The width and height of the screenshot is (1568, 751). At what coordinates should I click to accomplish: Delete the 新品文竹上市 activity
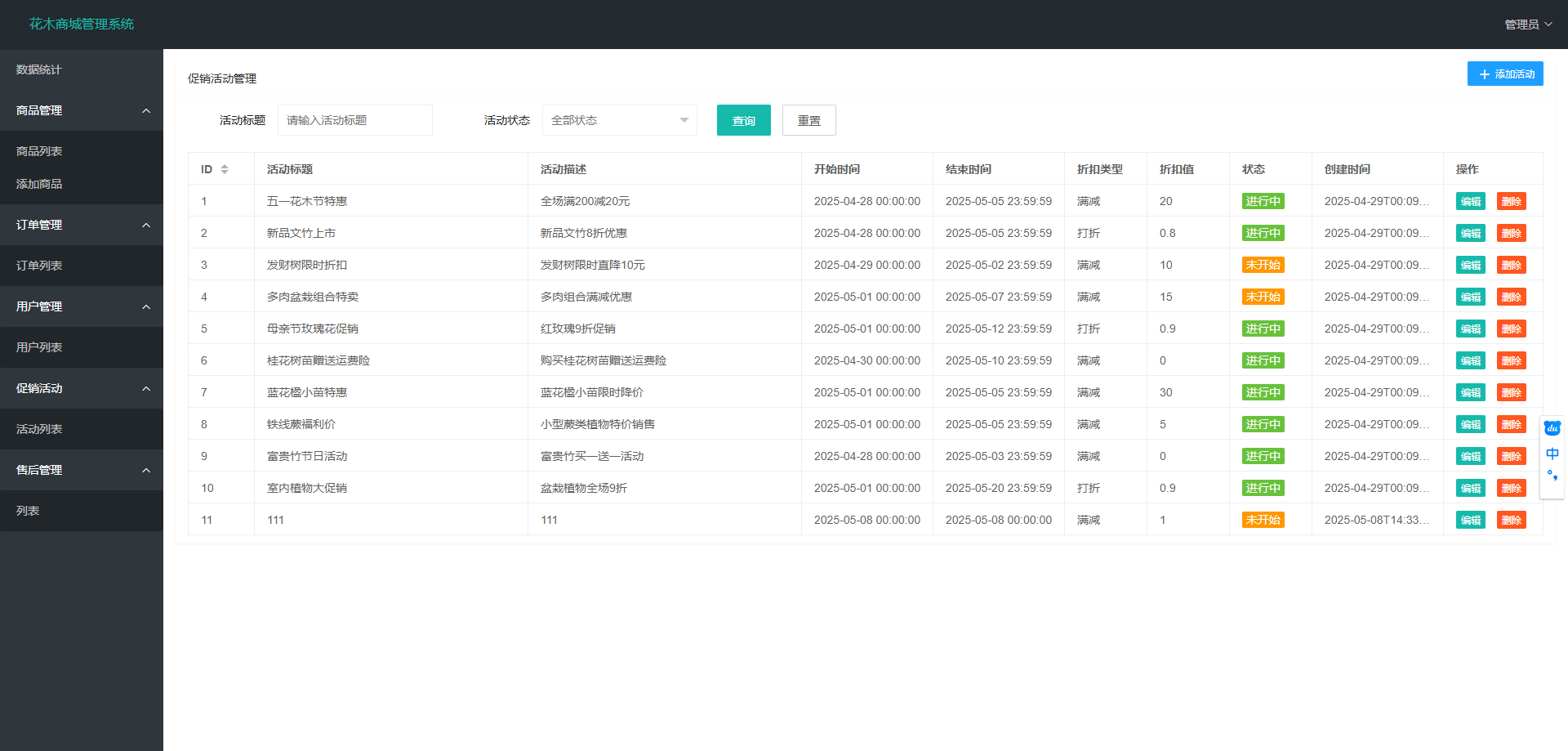(1512, 233)
